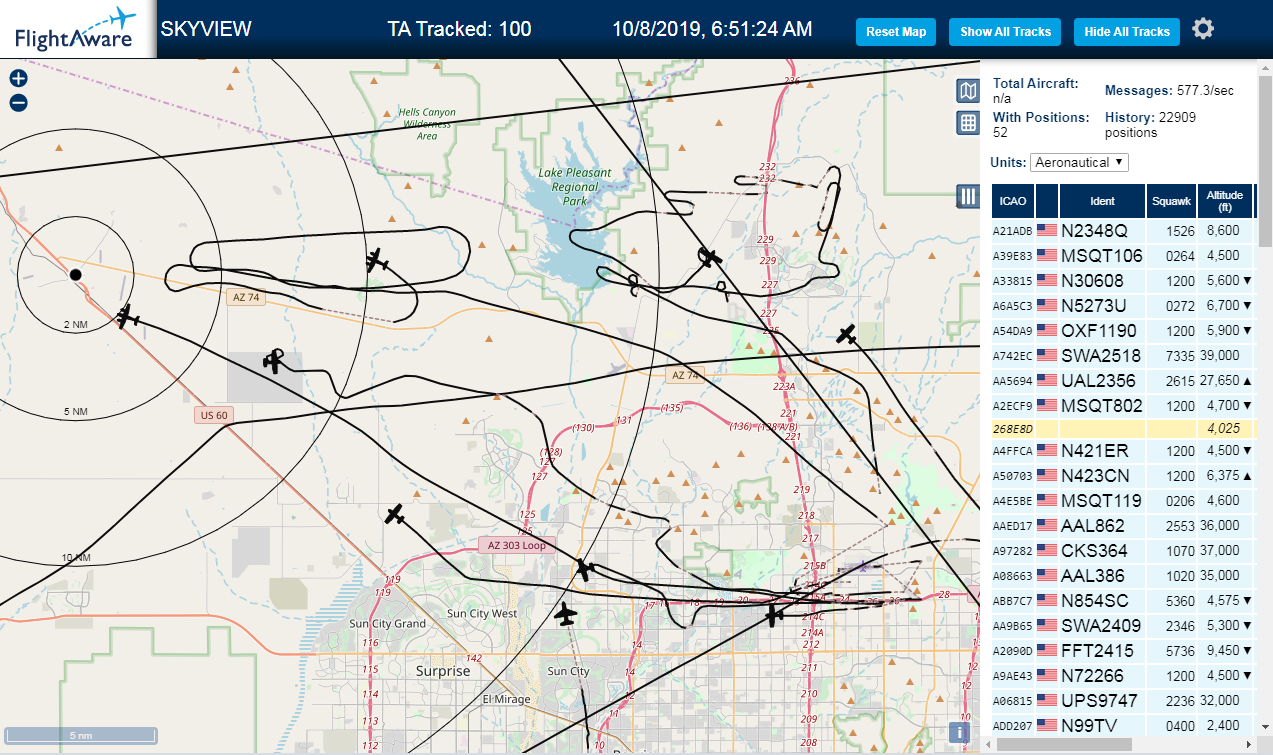This screenshot has width=1273, height=755.
Task: Zoom out with the minus button
Action: [19, 102]
